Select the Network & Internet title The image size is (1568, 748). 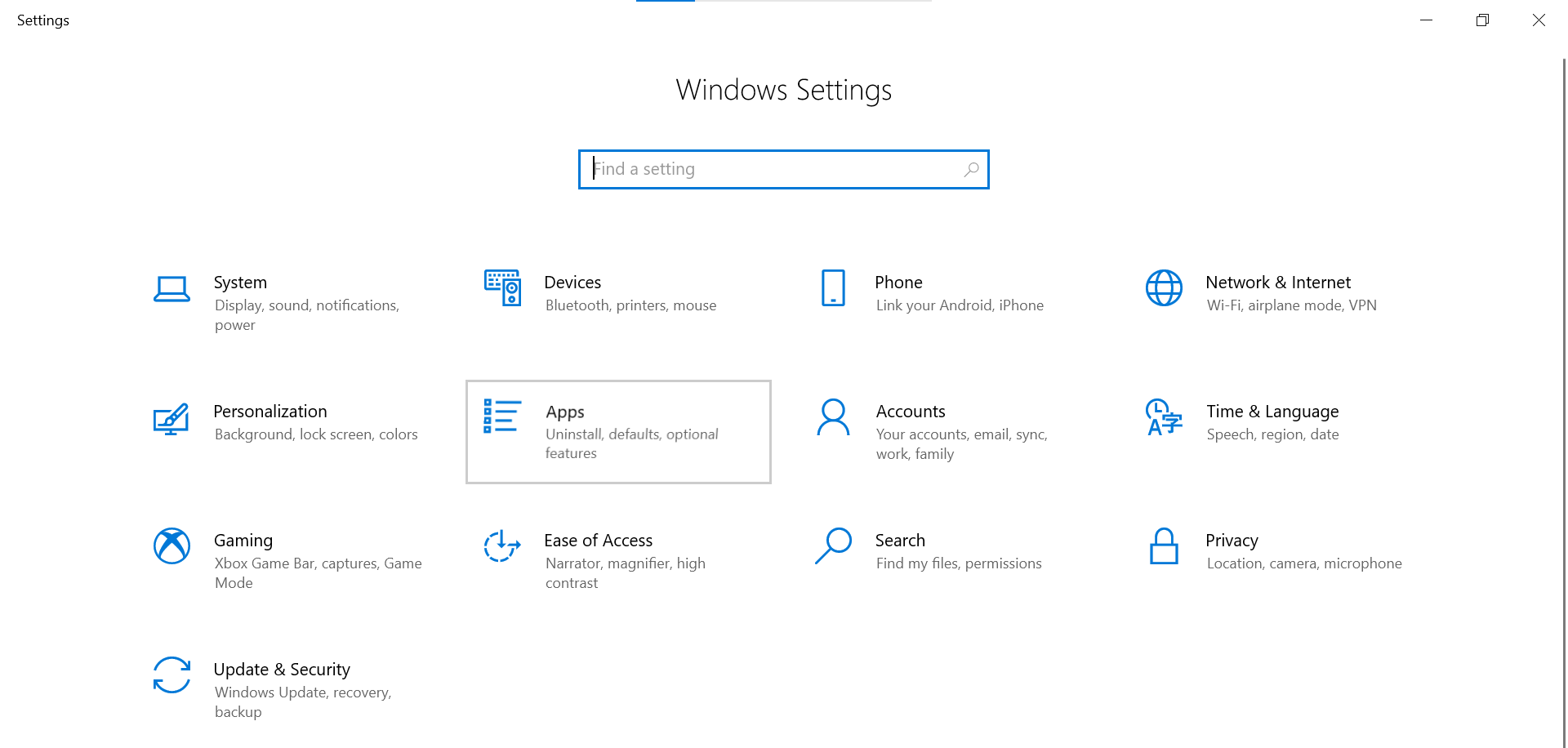tap(1278, 283)
